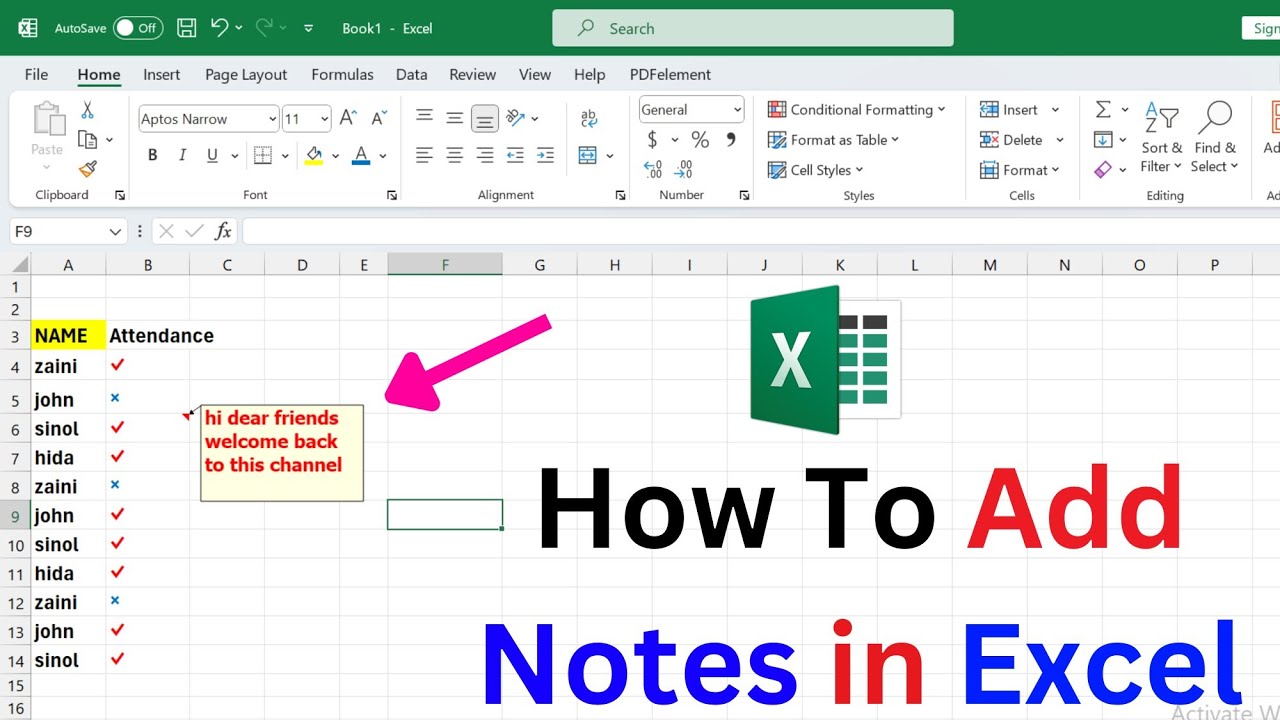
Task: Switch to the Review tab
Action: point(472,74)
